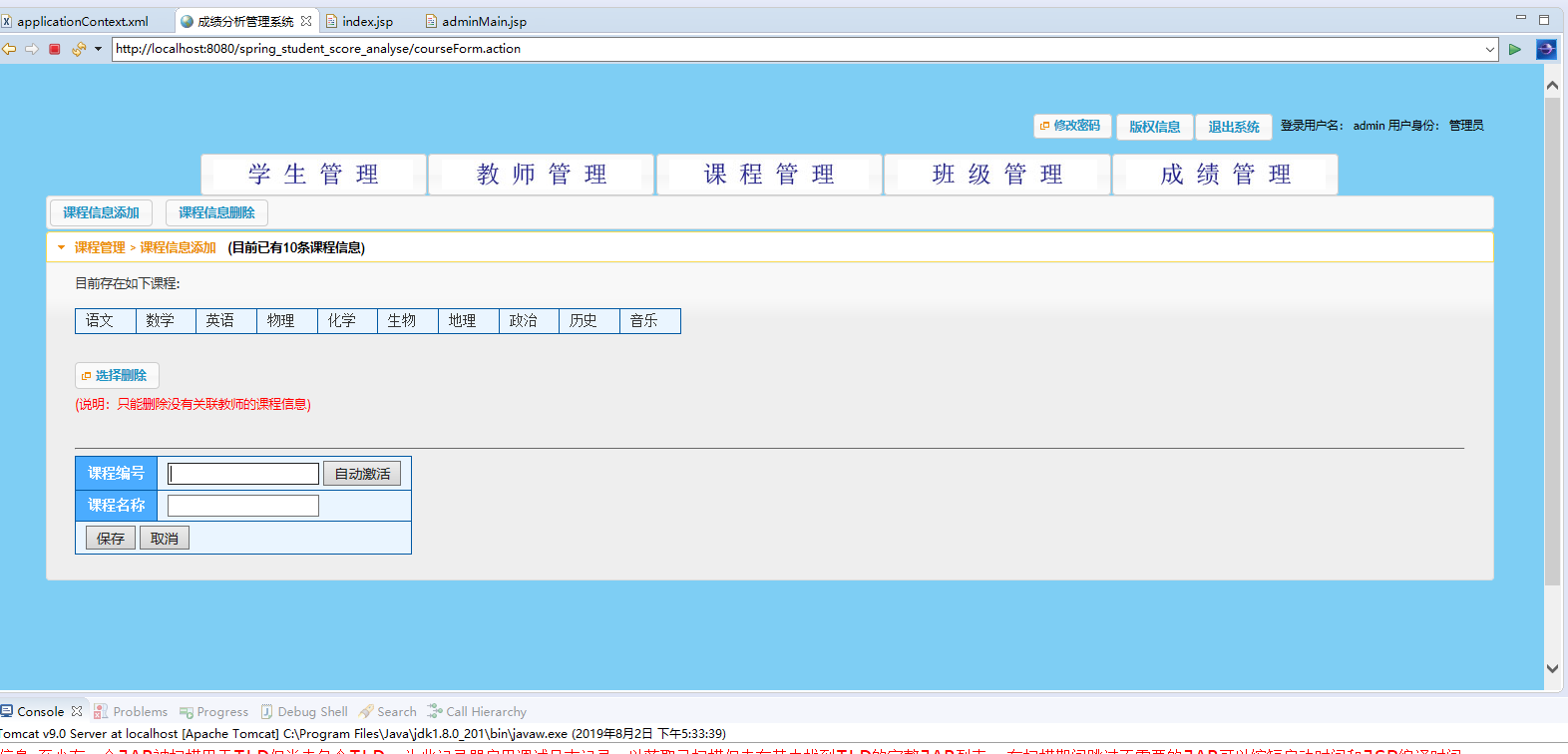Switch to index.jsp editor tab
This screenshot has width=1568, height=754.
click(360, 21)
